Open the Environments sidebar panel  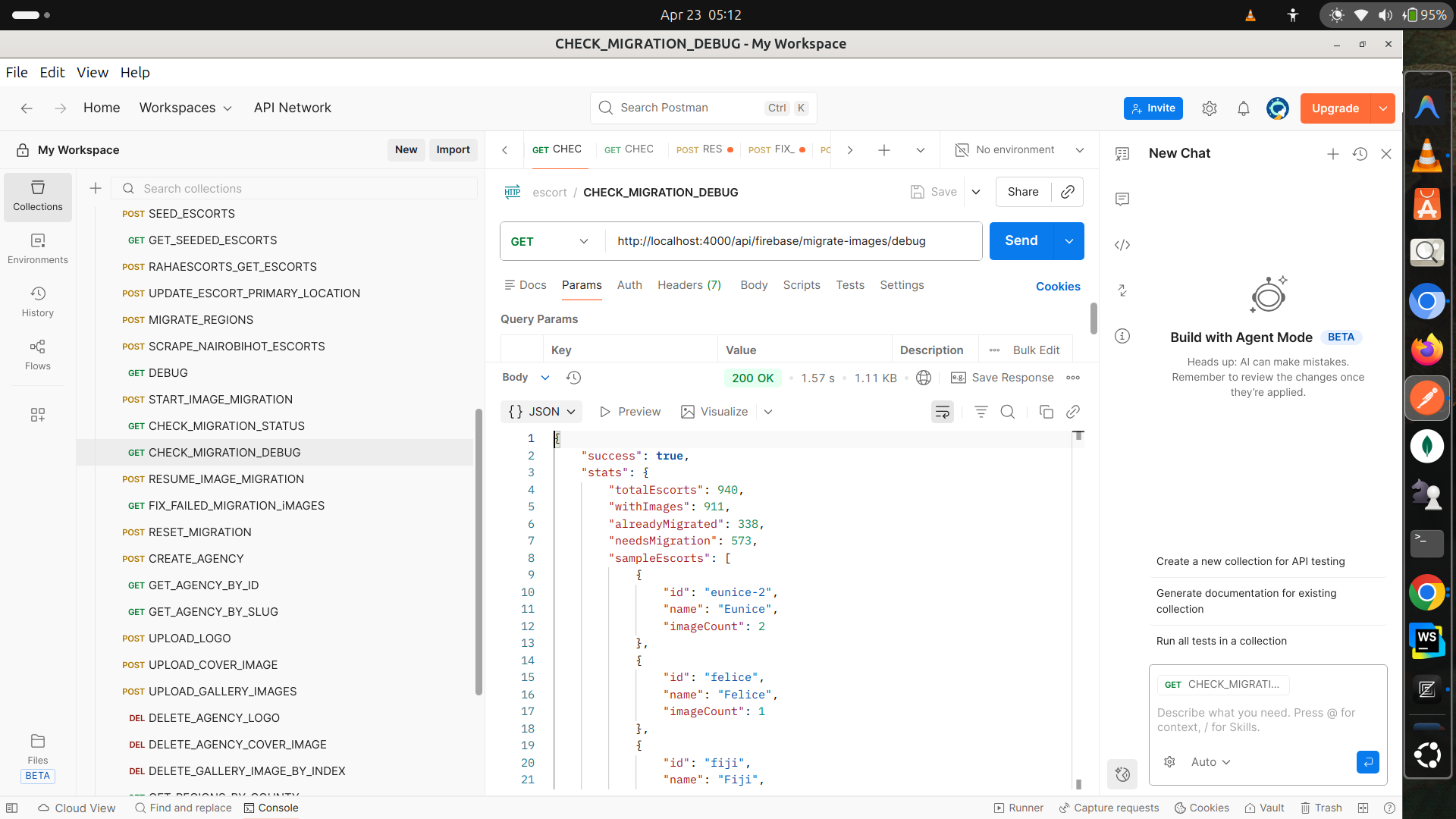(38, 249)
